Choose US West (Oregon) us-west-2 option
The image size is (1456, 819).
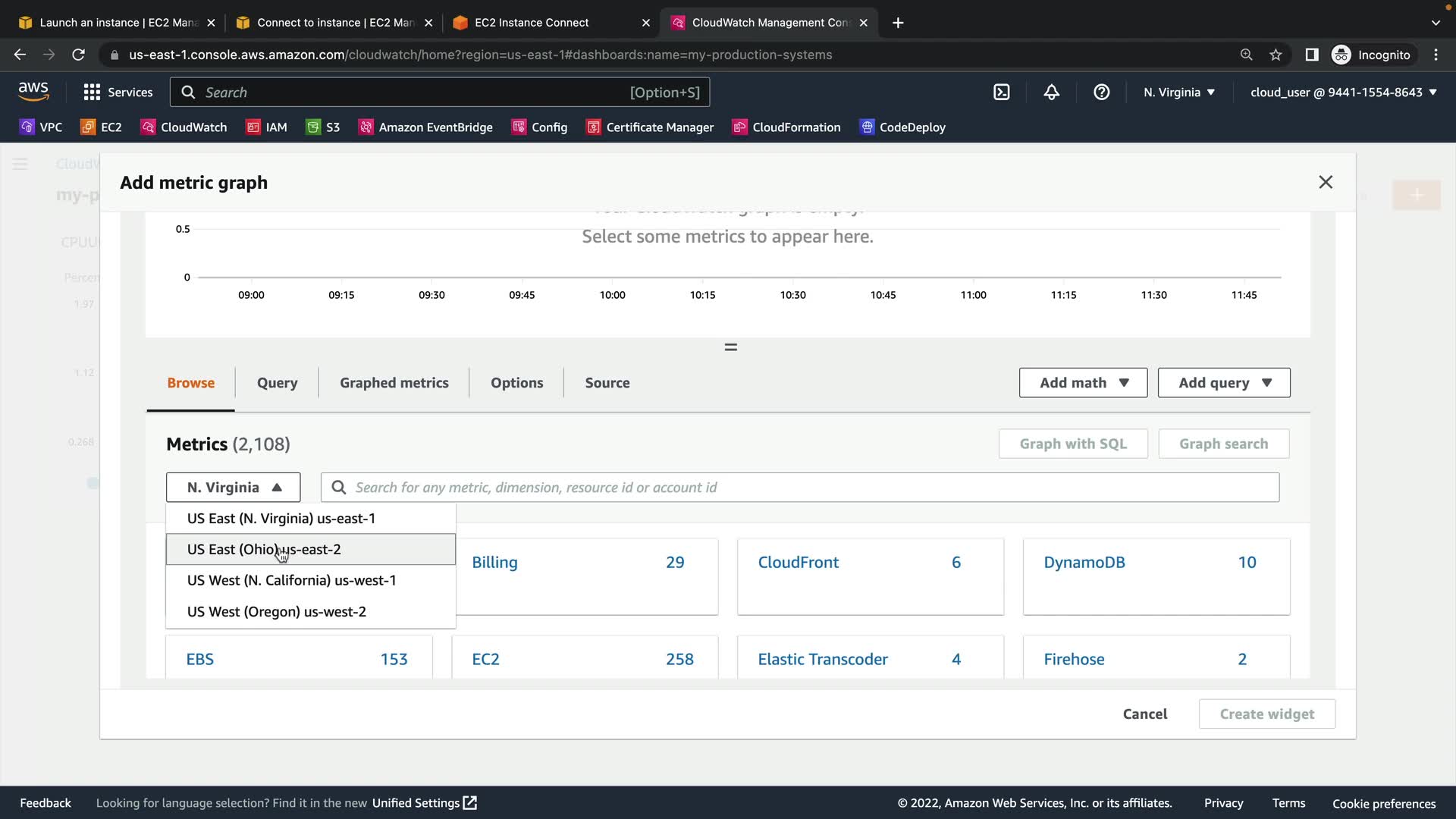tap(277, 611)
